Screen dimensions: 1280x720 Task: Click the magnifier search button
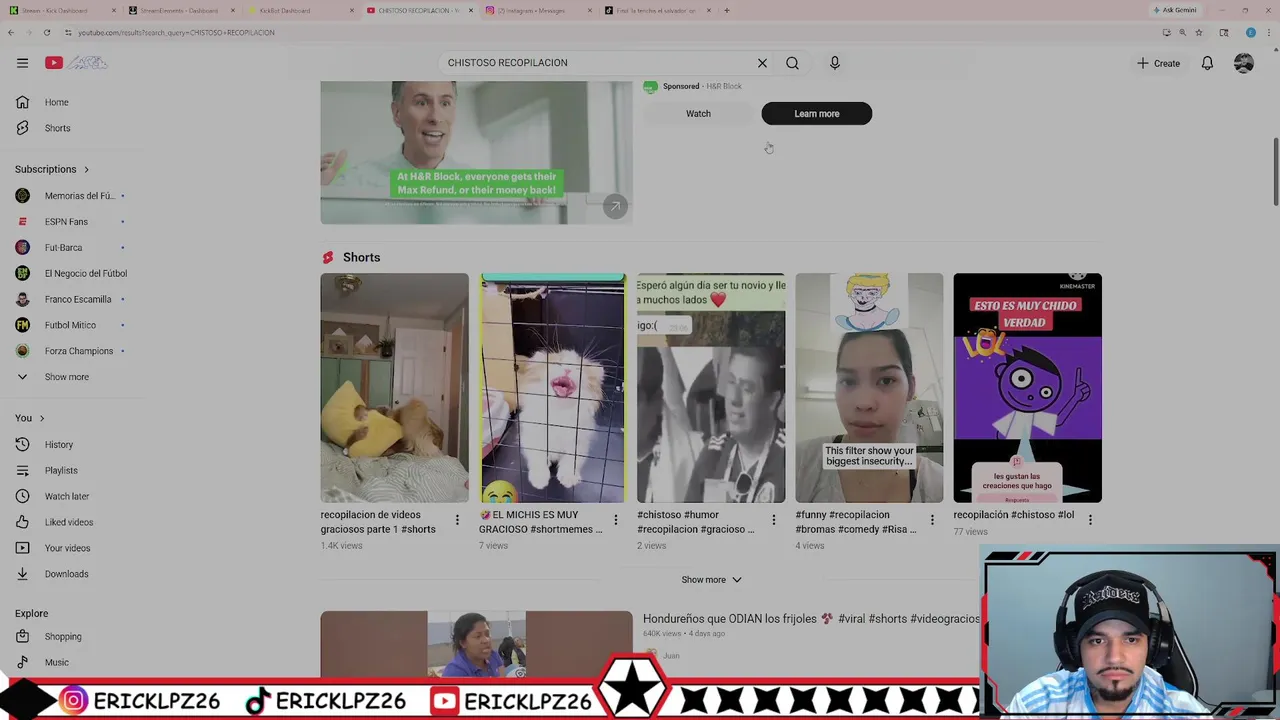[792, 63]
